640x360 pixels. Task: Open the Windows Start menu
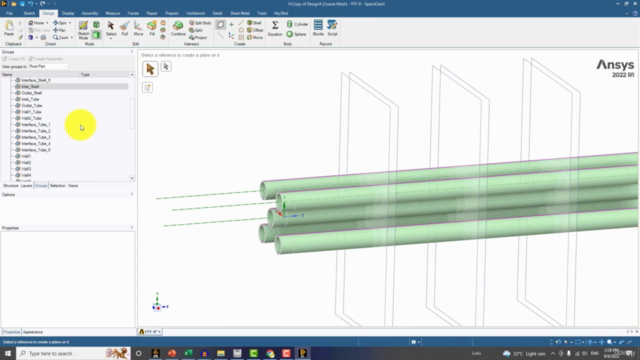pos(8,353)
